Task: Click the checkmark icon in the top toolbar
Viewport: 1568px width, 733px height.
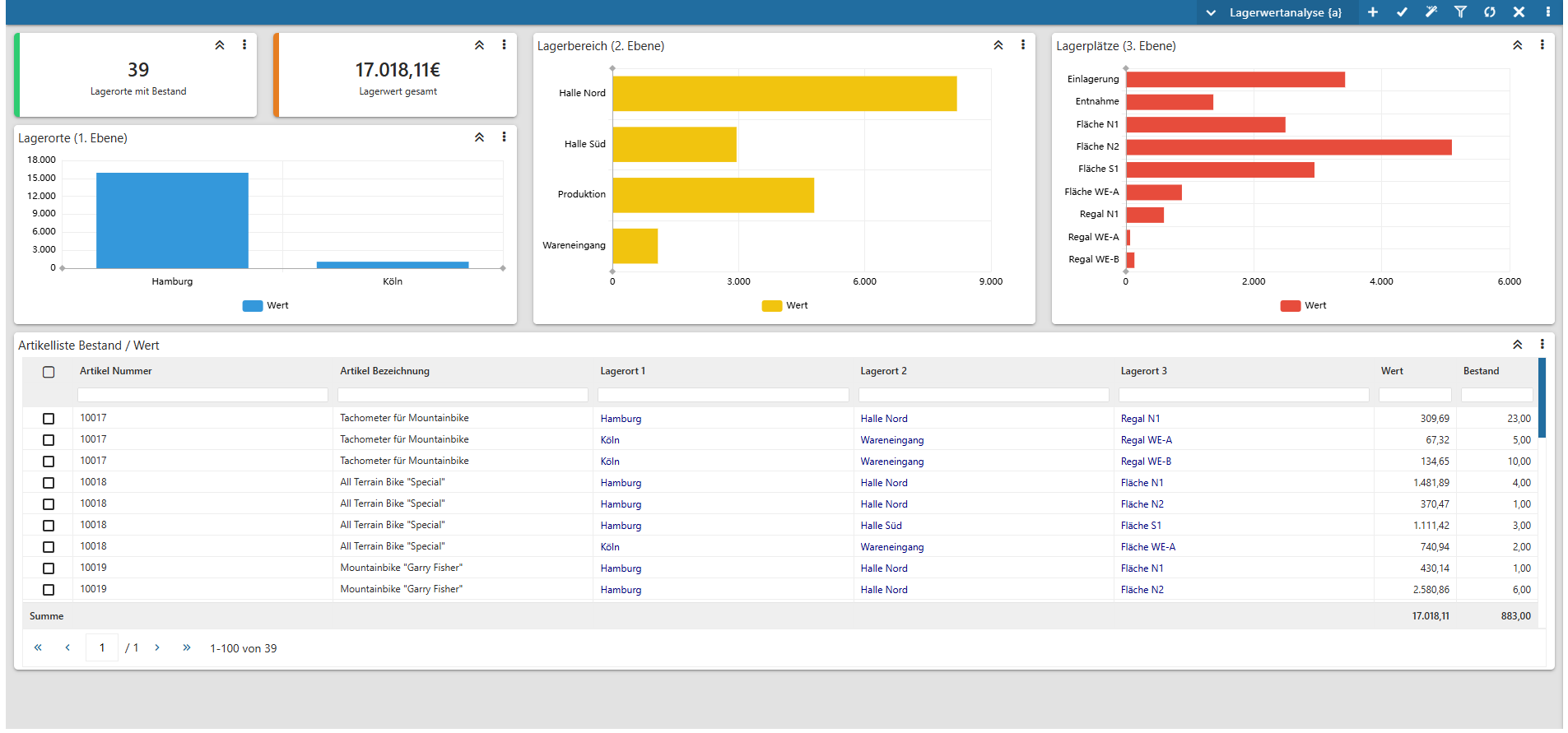Action: coord(1402,12)
